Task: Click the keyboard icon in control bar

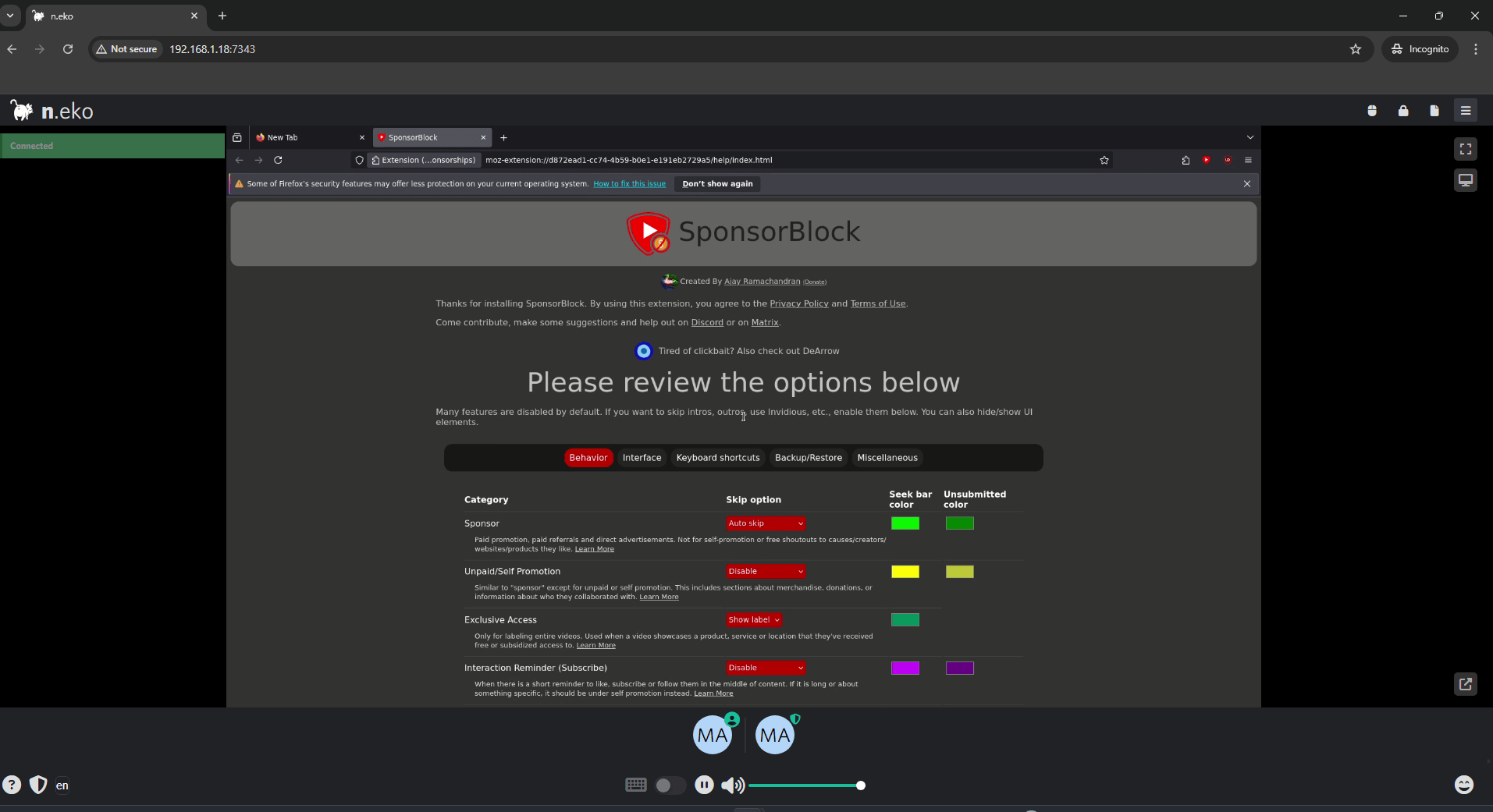Action: 636,785
